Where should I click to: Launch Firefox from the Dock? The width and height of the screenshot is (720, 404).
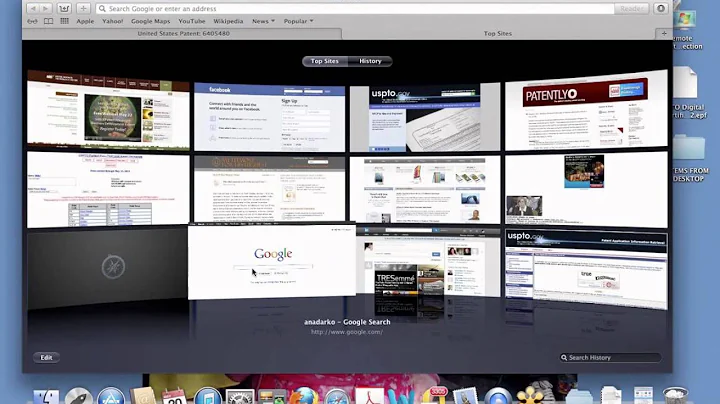point(304,396)
